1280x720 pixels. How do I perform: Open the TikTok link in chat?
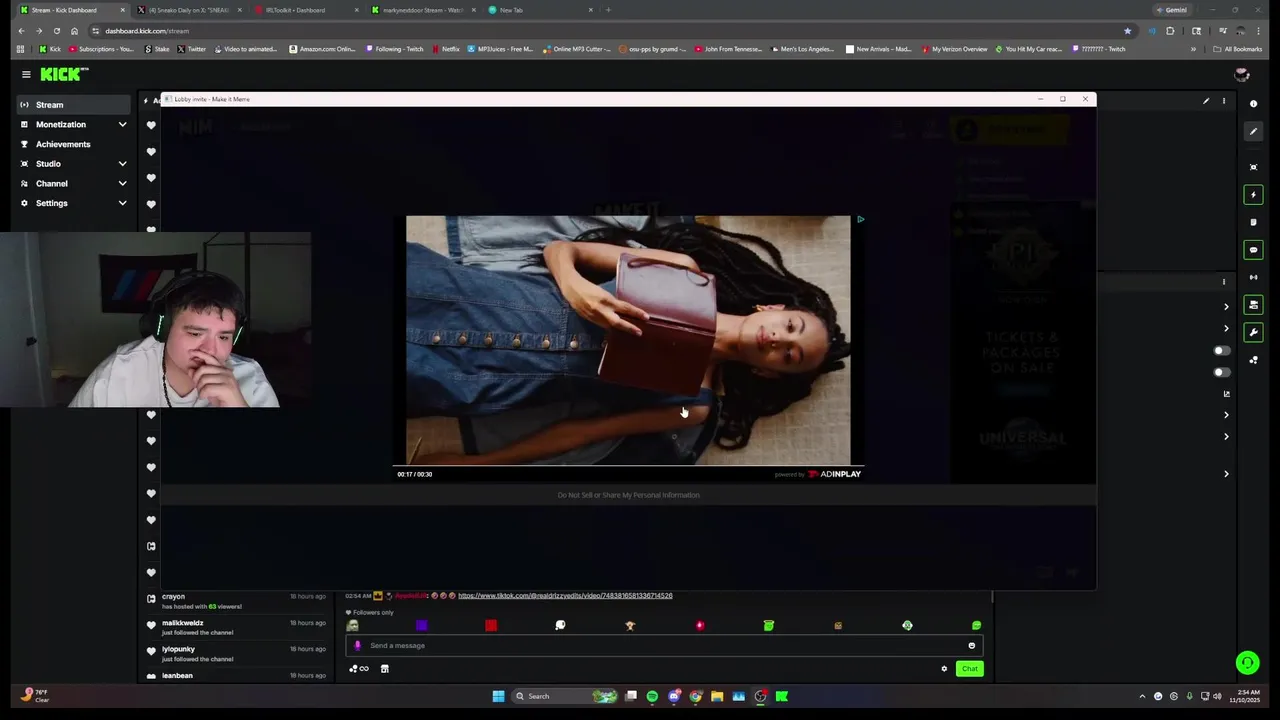tap(565, 596)
